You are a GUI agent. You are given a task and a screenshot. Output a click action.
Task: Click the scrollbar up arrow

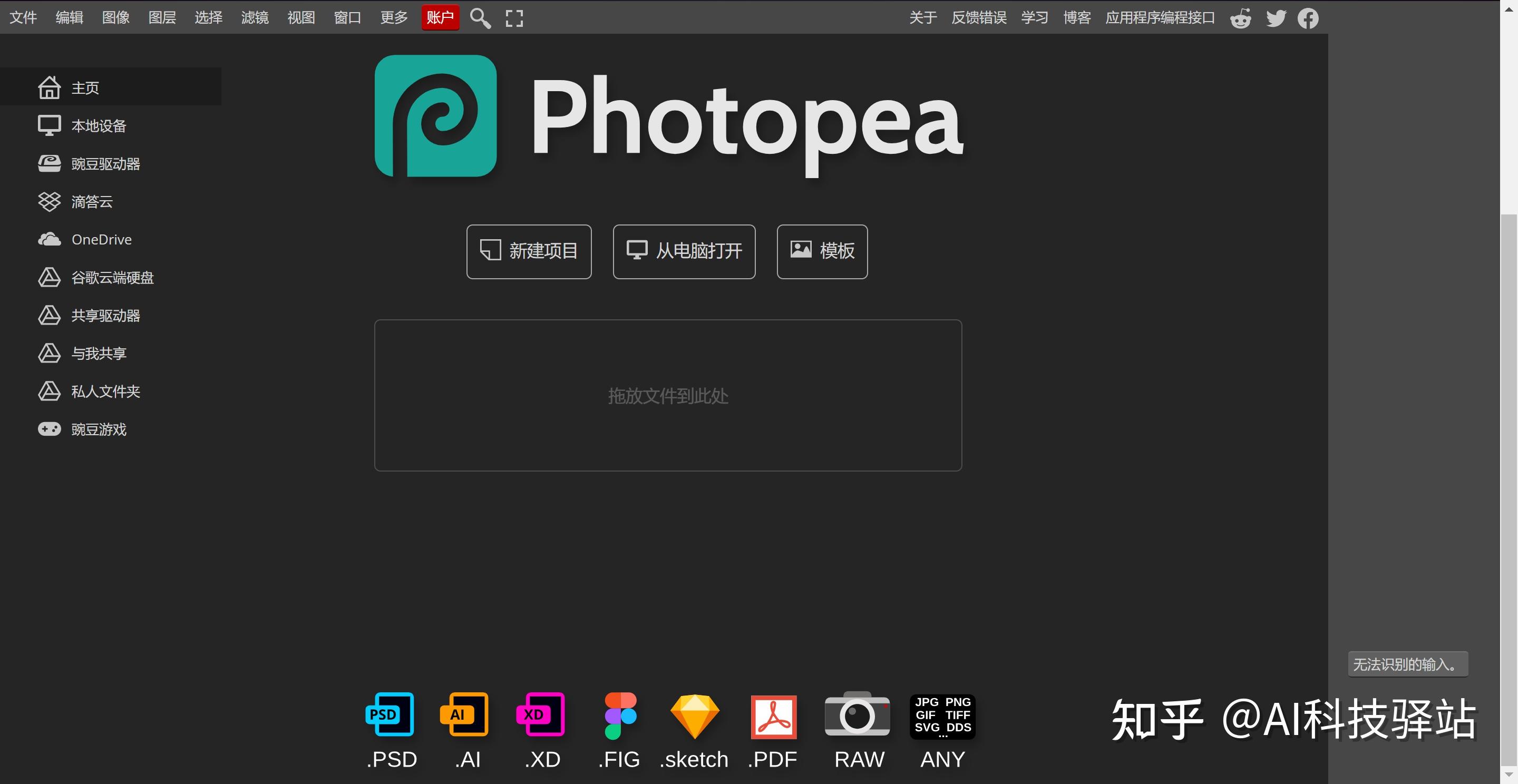point(1509,9)
